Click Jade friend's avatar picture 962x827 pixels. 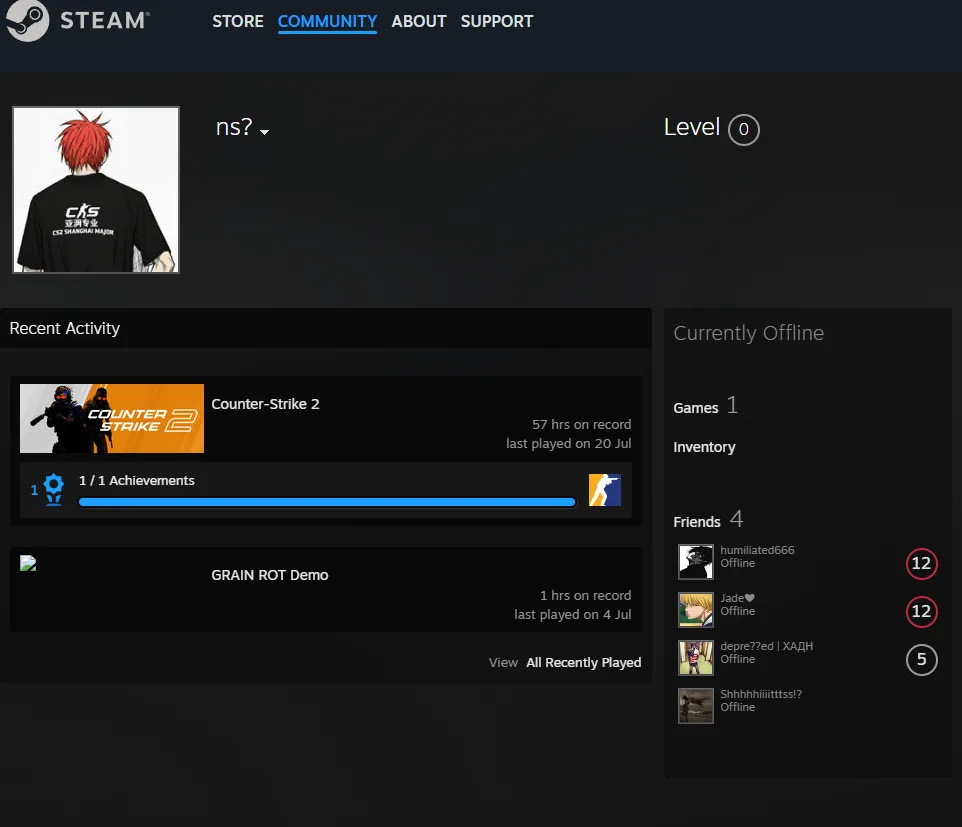[x=696, y=609]
